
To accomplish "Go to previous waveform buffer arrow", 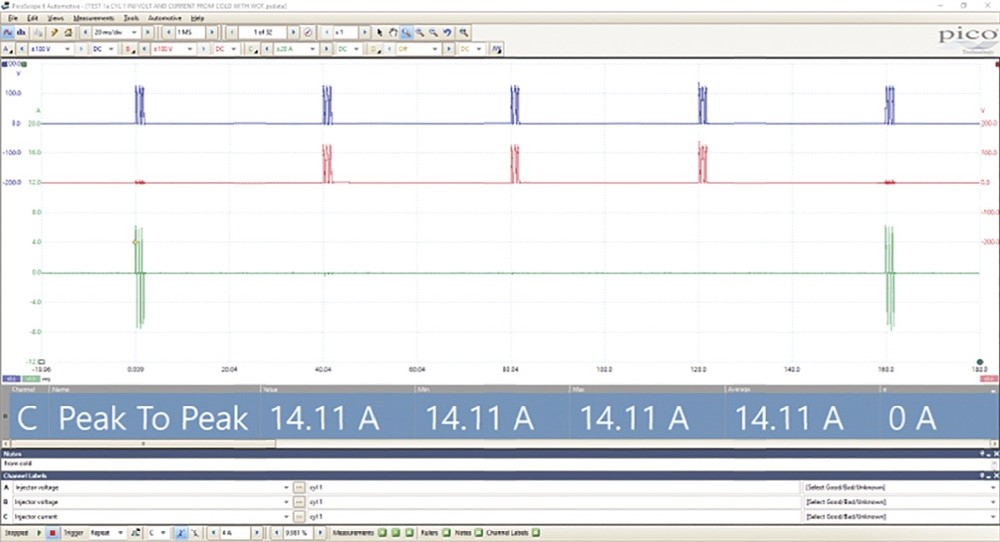I will coord(232,32).
